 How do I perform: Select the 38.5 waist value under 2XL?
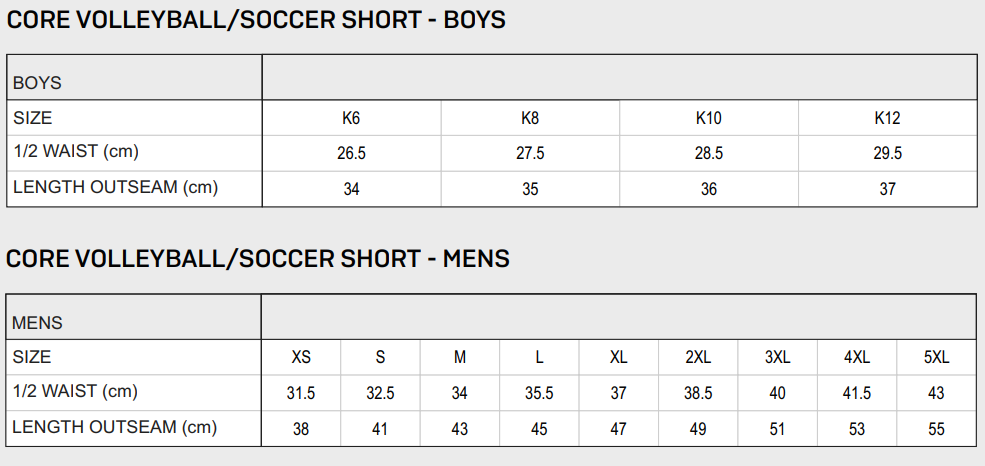(698, 394)
